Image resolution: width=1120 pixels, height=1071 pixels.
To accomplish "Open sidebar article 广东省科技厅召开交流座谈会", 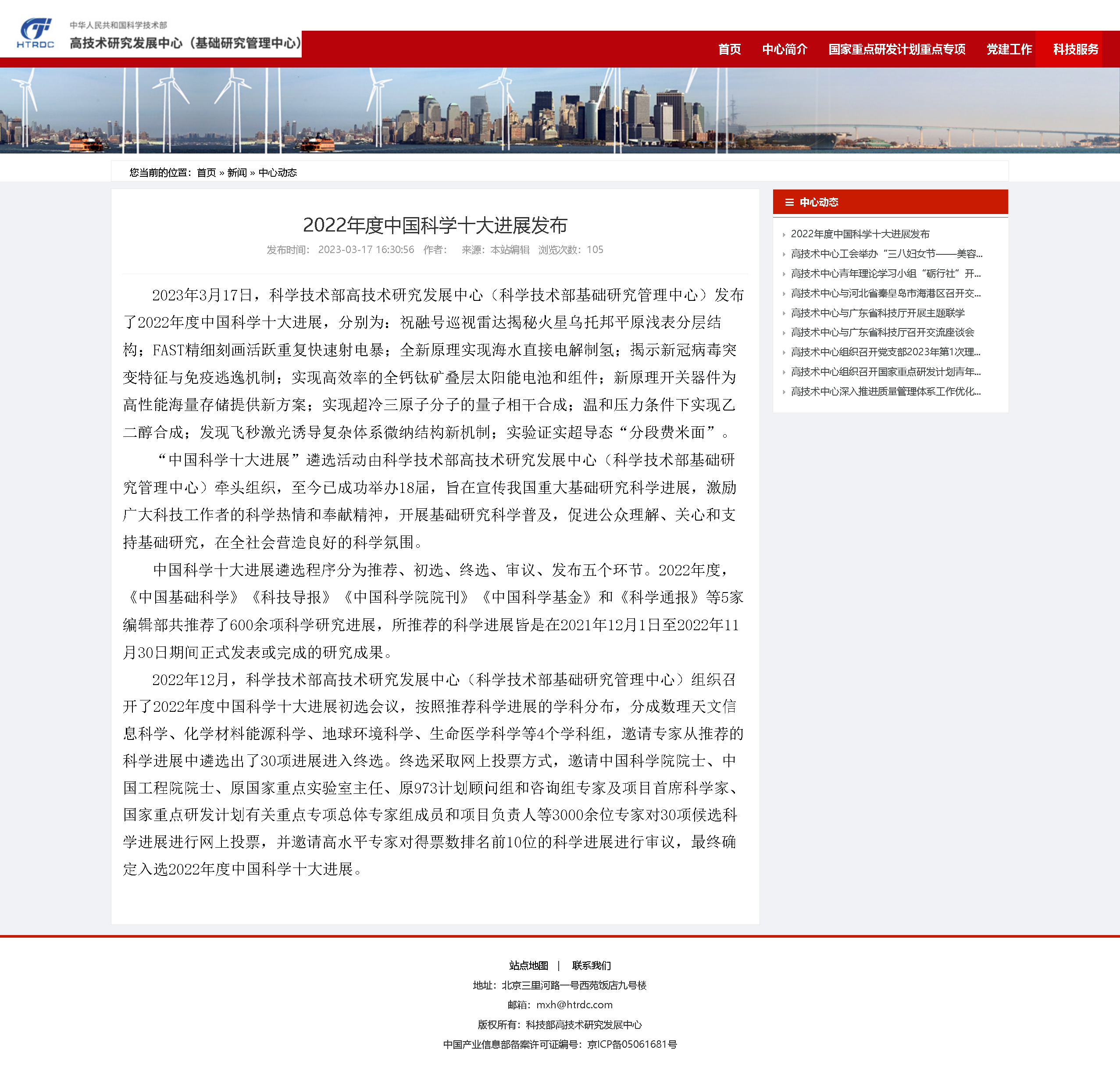I will coord(882,332).
